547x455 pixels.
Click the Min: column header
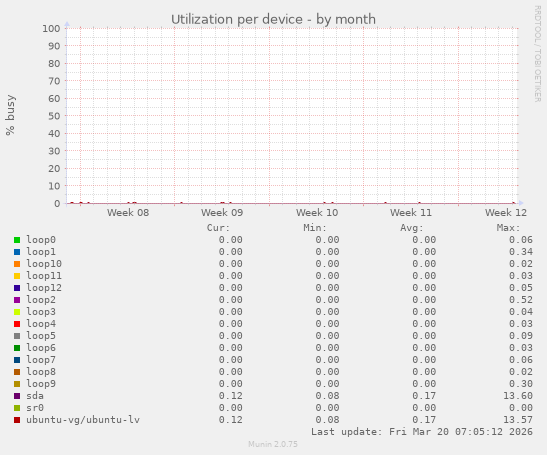click(315, 228)
